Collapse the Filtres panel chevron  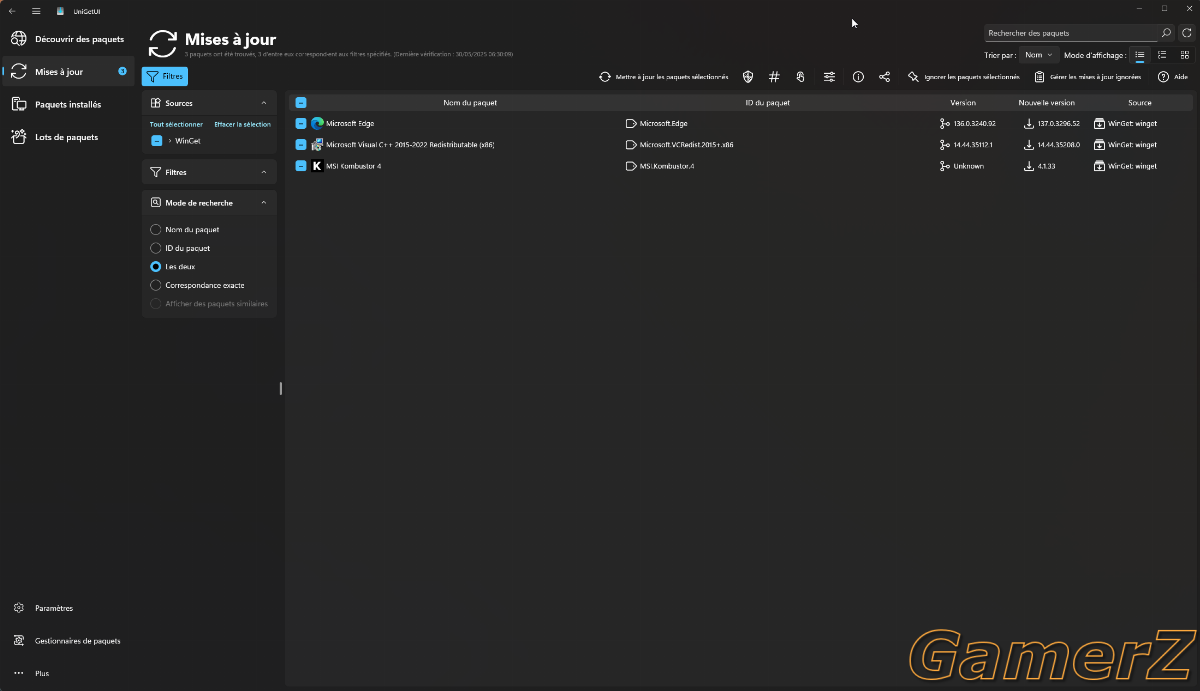pyautogui.click(x=264, y=172)
